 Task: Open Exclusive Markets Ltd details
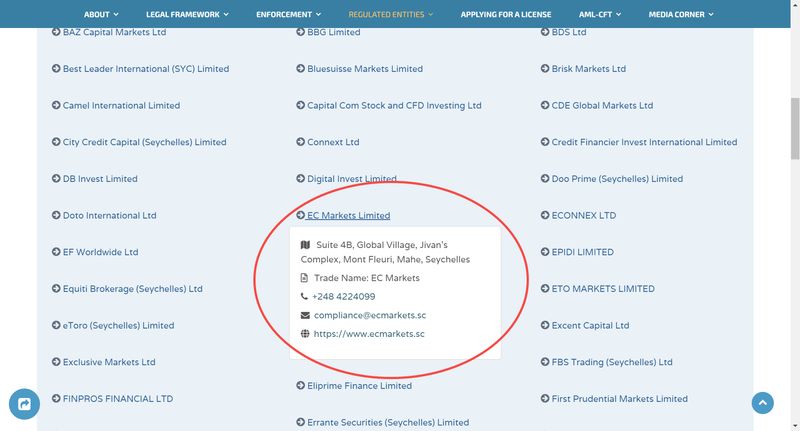click(109, 362)
